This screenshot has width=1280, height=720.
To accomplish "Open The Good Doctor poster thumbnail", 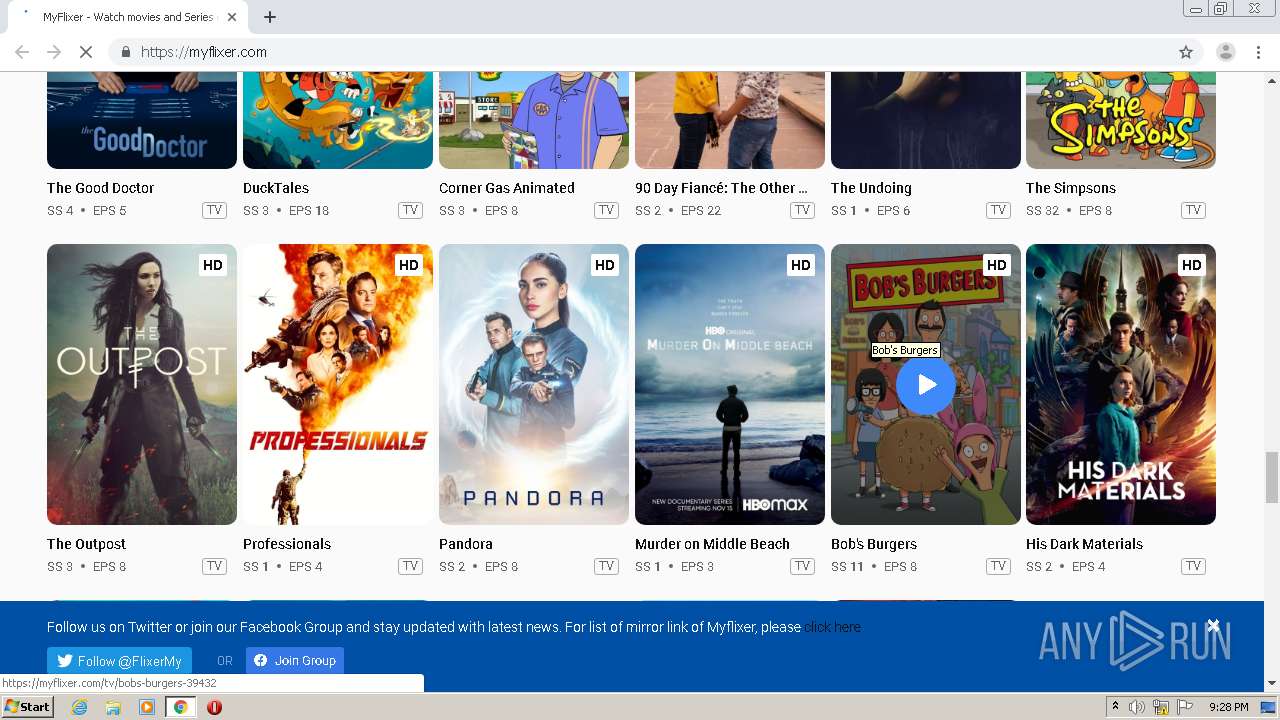I will click(142, 120).
